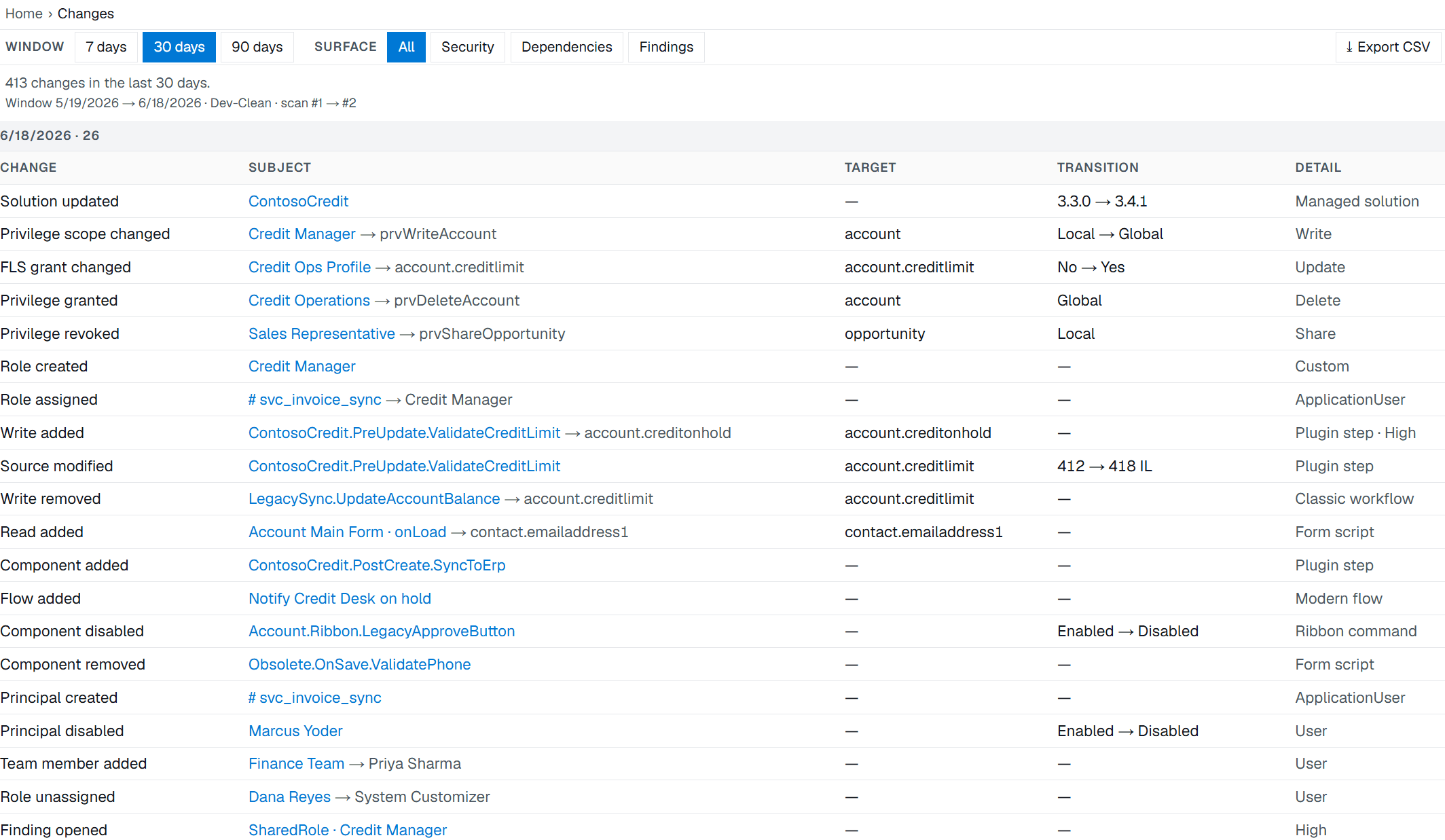Click the Finding opened change cell
This screenshot has height=840, width=1445.
54,830
